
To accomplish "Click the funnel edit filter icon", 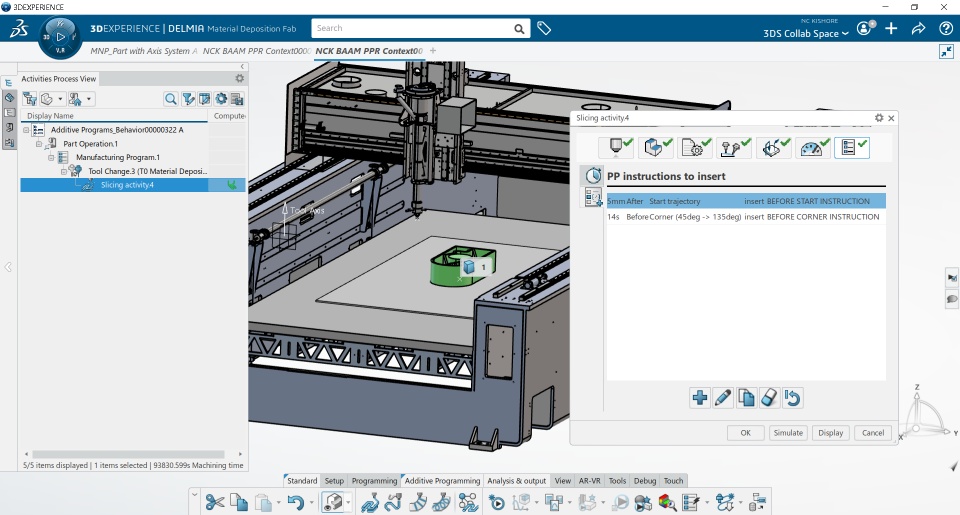I will [x=188, y=99].
